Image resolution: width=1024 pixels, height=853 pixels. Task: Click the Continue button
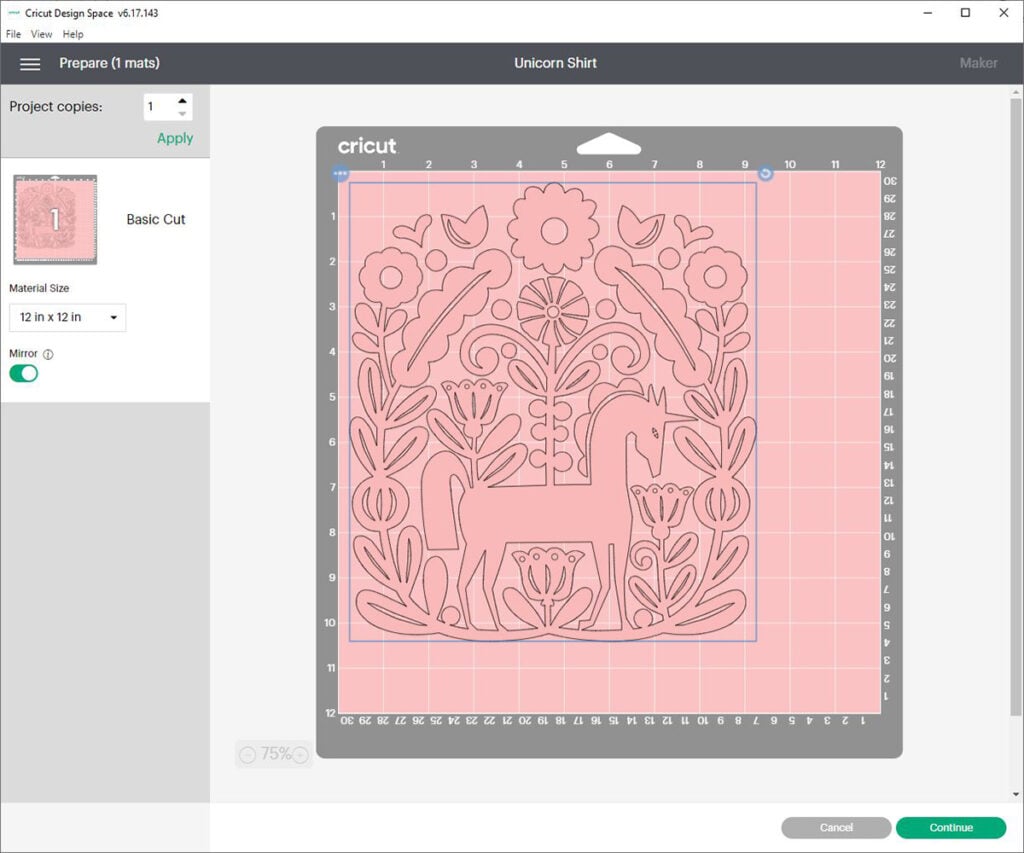tap(951, 828)
